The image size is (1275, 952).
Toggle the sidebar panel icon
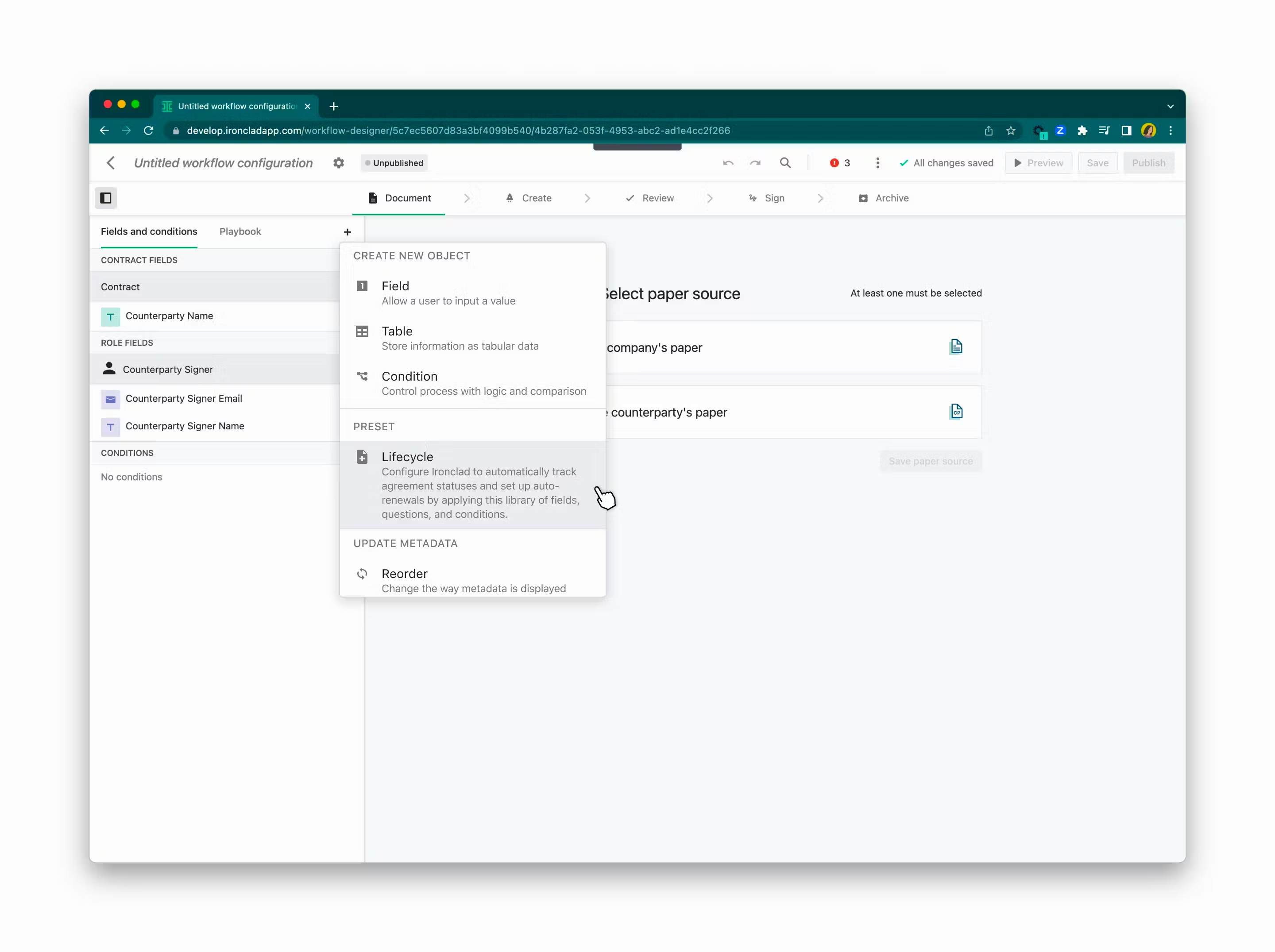(x=106, y=198)
